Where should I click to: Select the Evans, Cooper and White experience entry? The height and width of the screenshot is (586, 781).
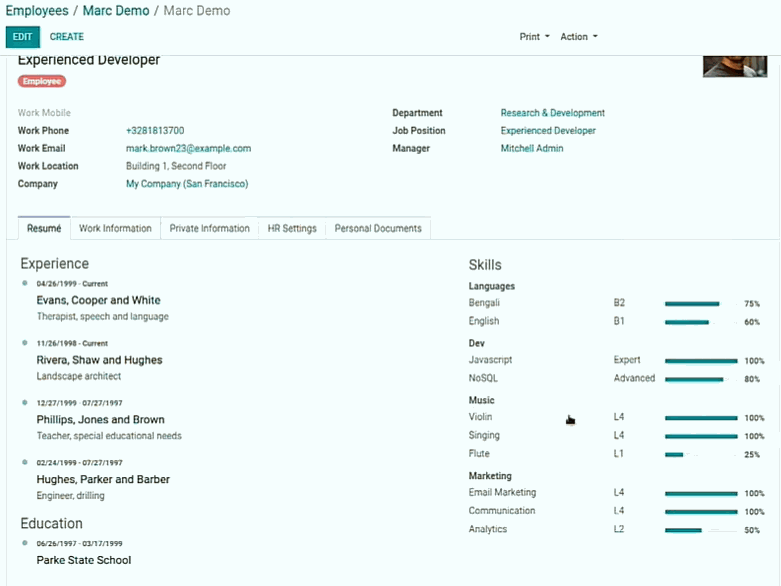(98, 300)
